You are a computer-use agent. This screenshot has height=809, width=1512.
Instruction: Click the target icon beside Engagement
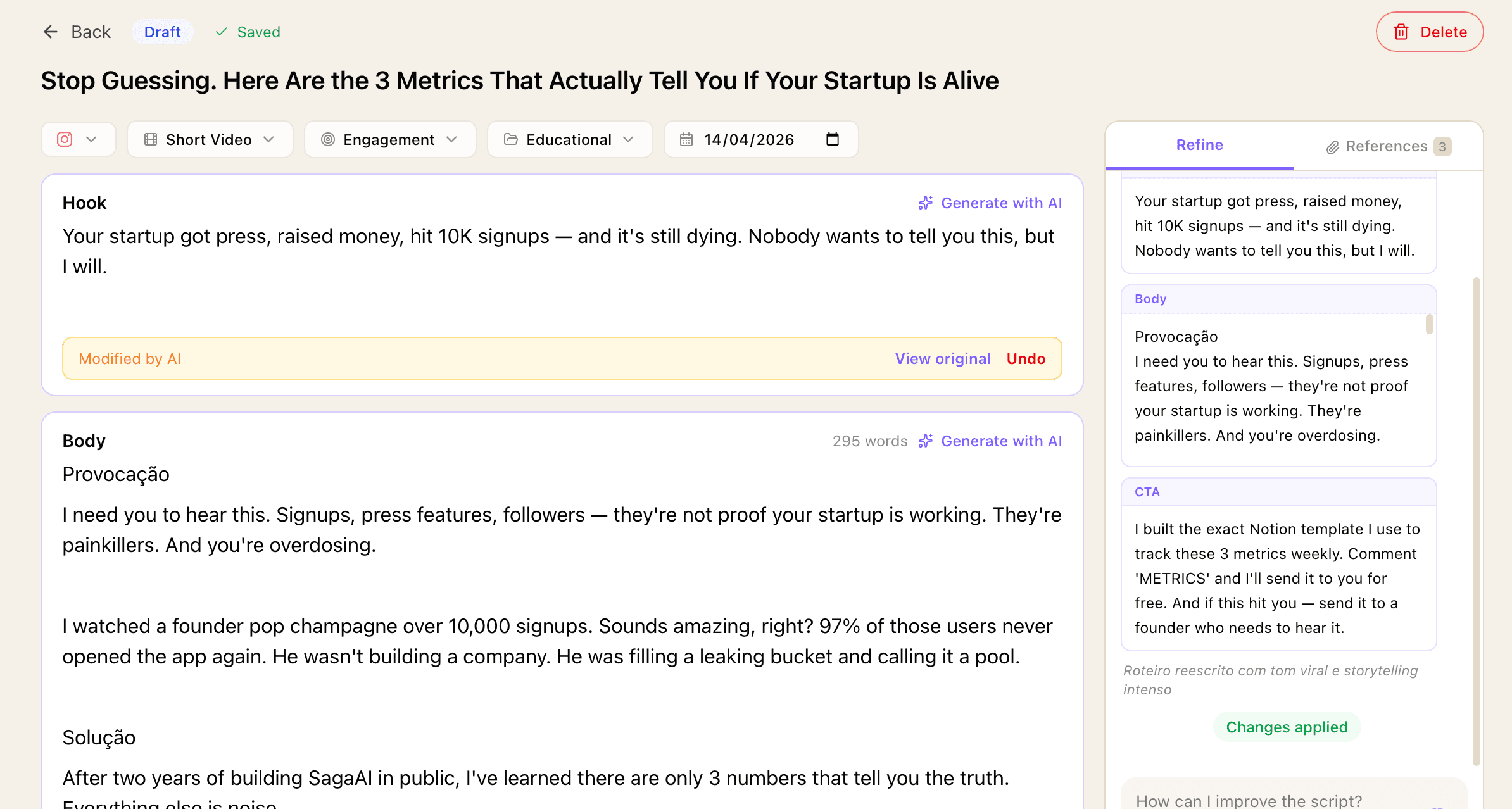click(328, 139)
